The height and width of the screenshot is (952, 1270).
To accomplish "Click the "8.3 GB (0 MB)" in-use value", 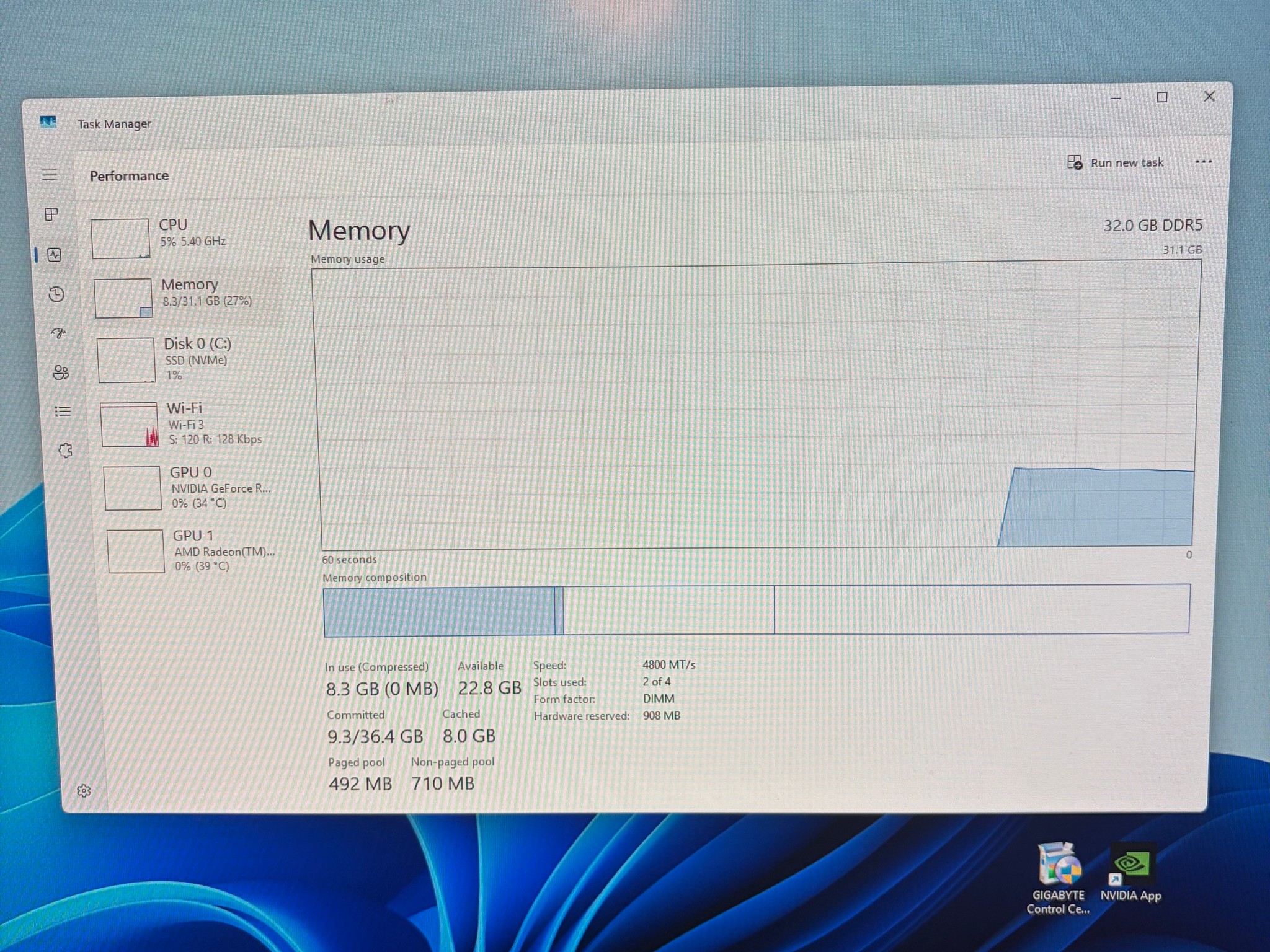I will coord(382,689).
